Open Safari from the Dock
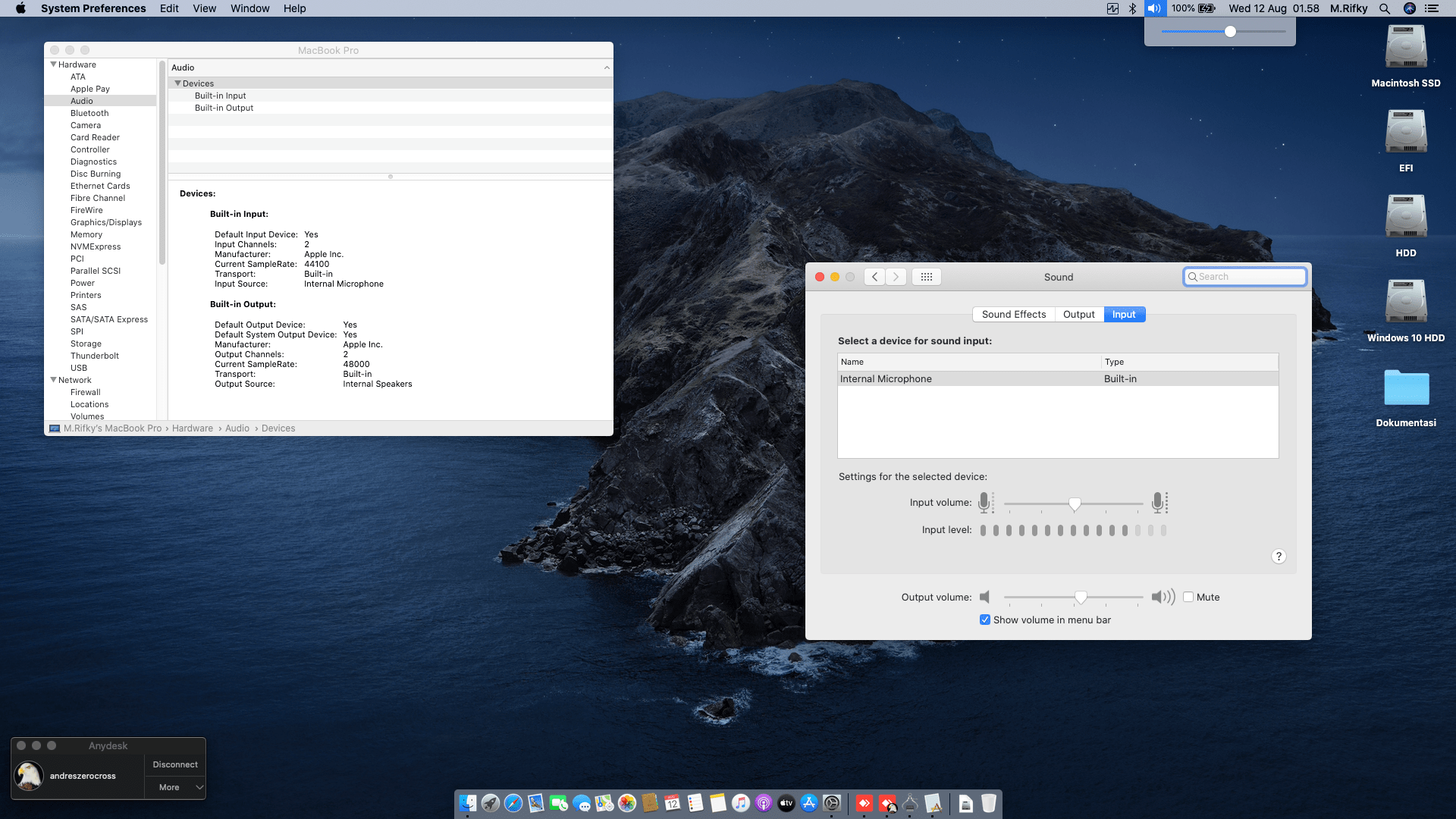 point(513,803)
